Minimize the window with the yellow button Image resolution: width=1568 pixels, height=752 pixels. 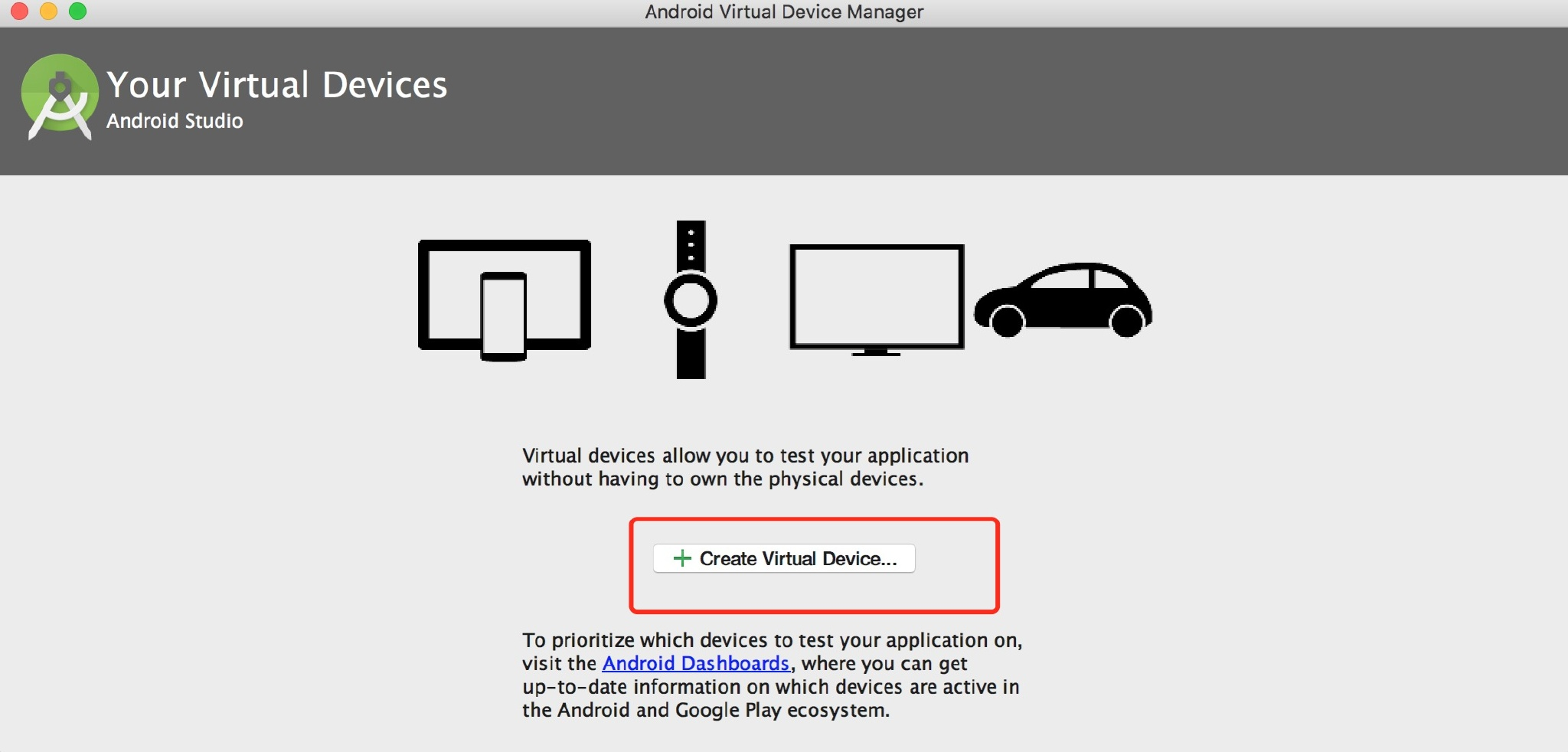(x=48, y=11)
